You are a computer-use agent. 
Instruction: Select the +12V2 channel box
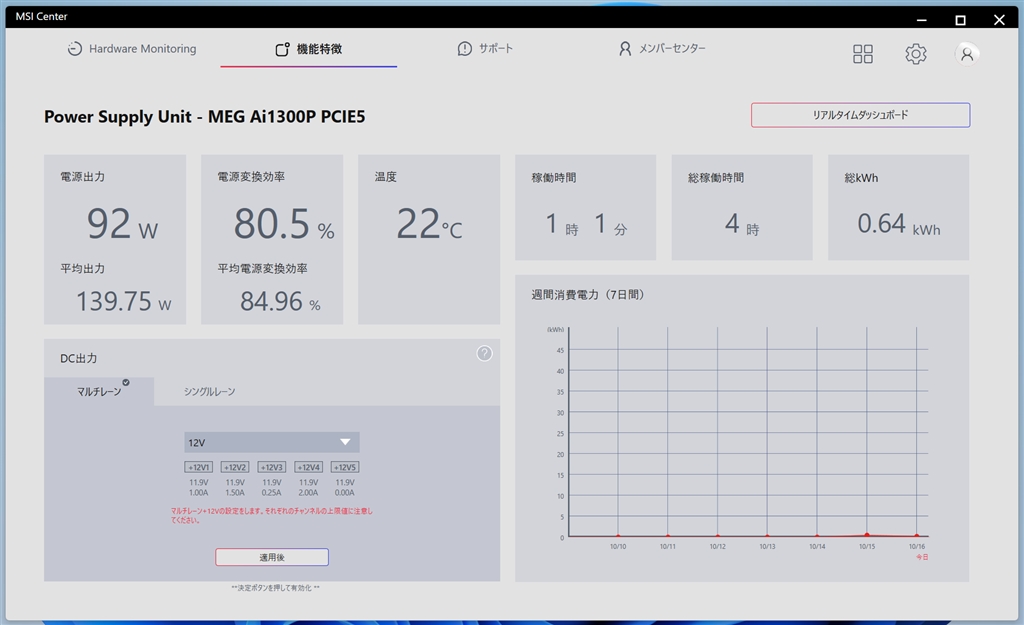[235, 467]
